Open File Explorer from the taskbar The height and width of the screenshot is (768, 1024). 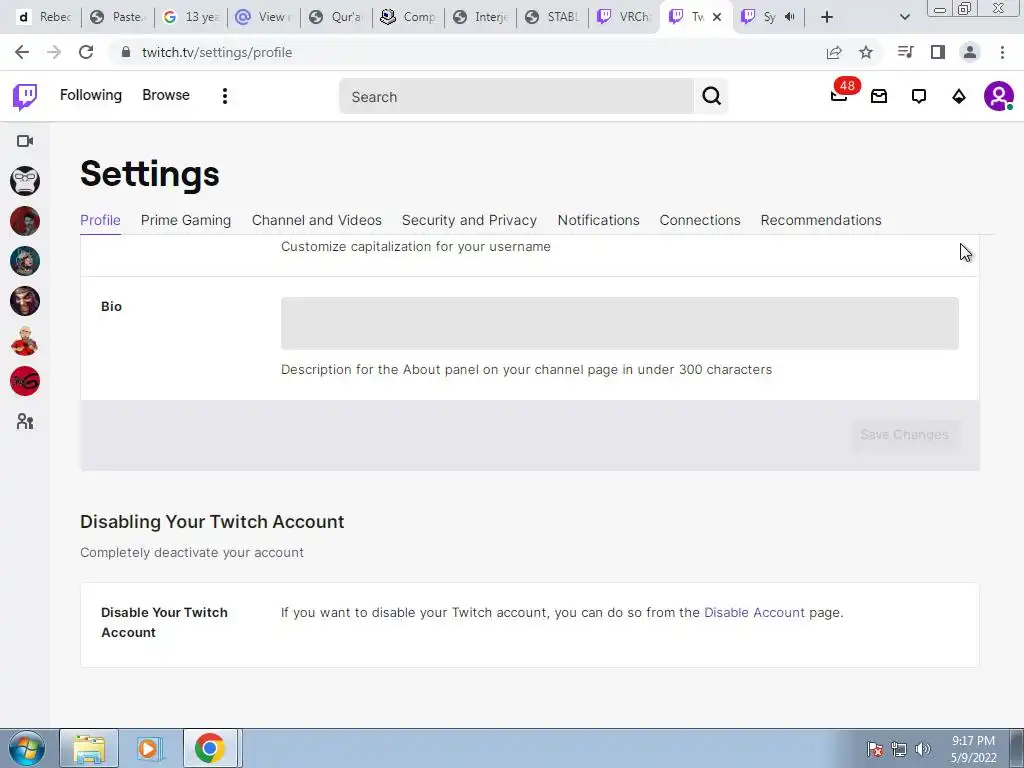pos(89,748)
